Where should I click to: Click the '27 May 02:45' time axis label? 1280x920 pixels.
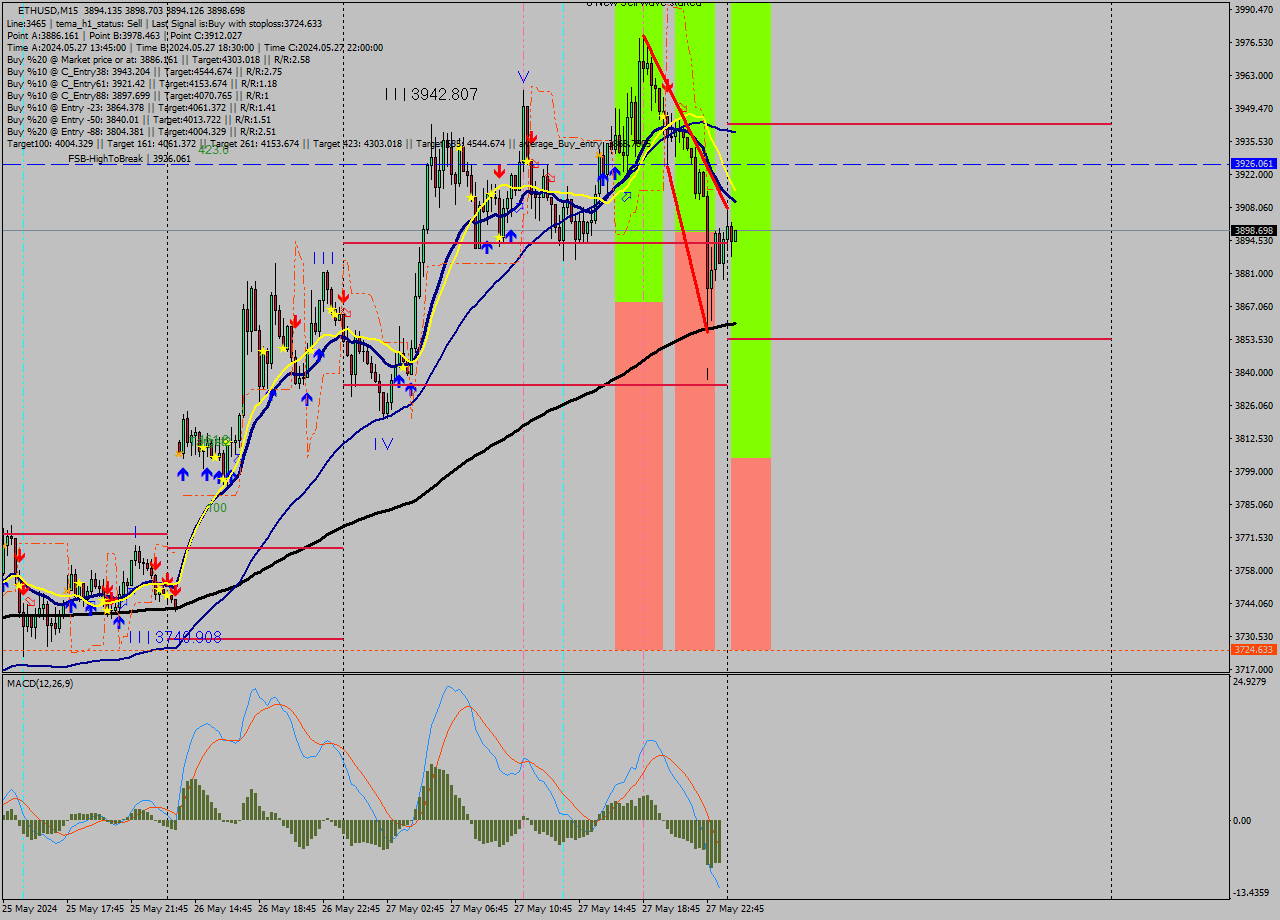click(416, 909)
